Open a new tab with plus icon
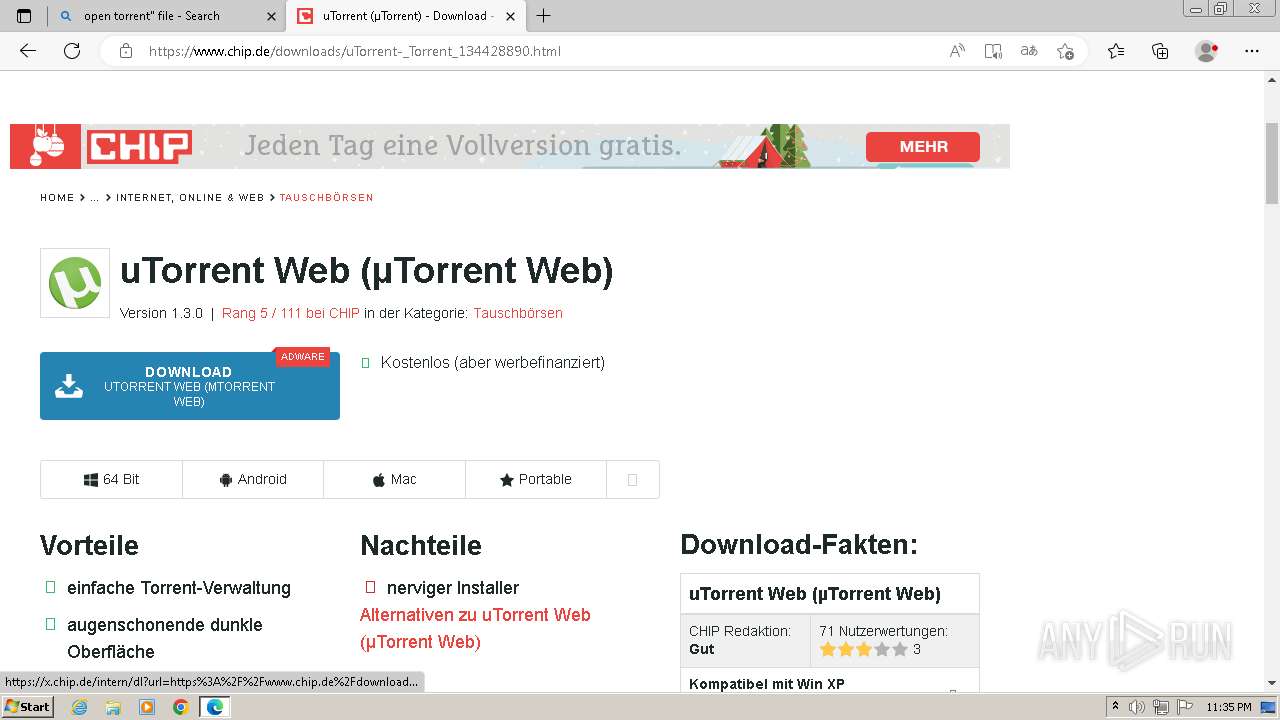The width and height of the screenshot is (1280, 720). [543, 16]
